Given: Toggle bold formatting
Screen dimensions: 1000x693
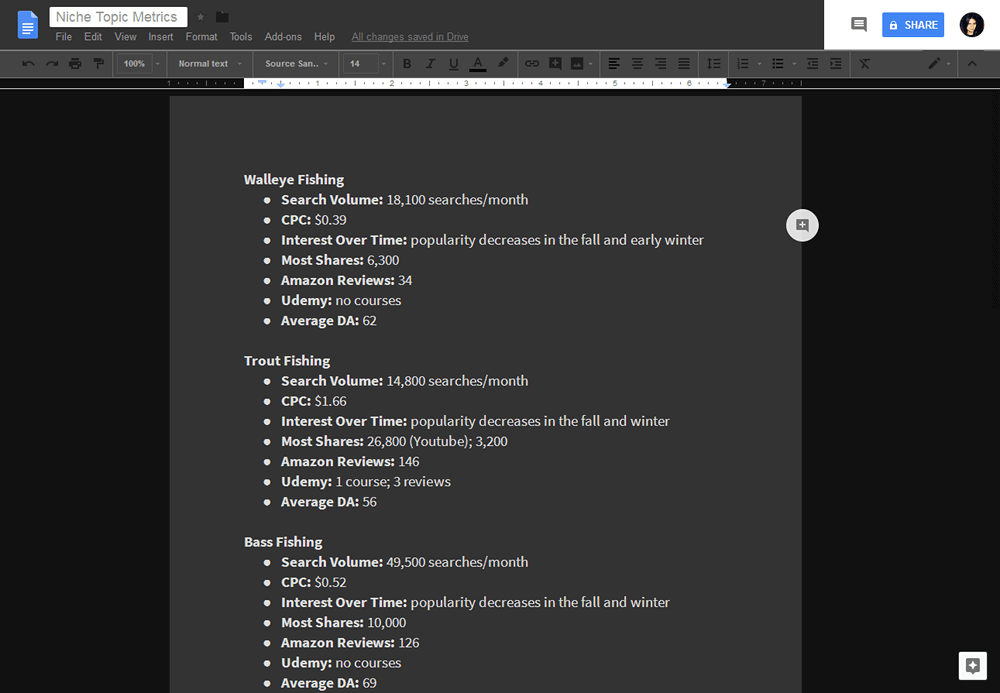Looking at the screenshot, I should (x=407, y=64).
